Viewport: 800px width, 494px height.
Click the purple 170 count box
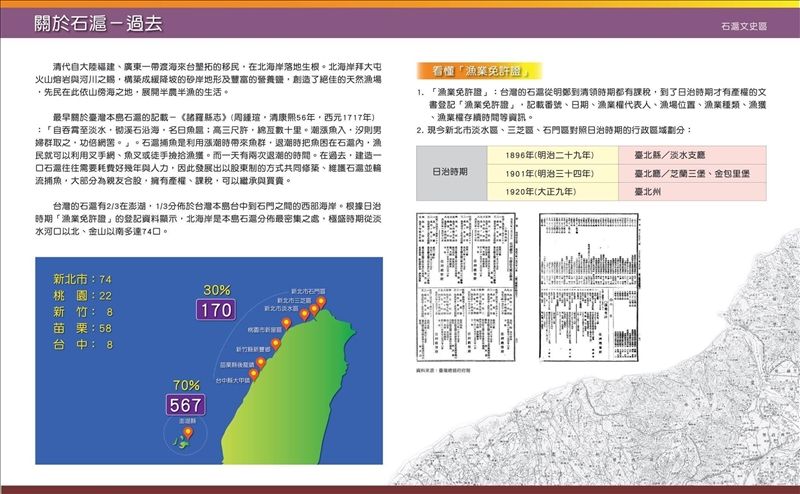(x=216, y=309)
